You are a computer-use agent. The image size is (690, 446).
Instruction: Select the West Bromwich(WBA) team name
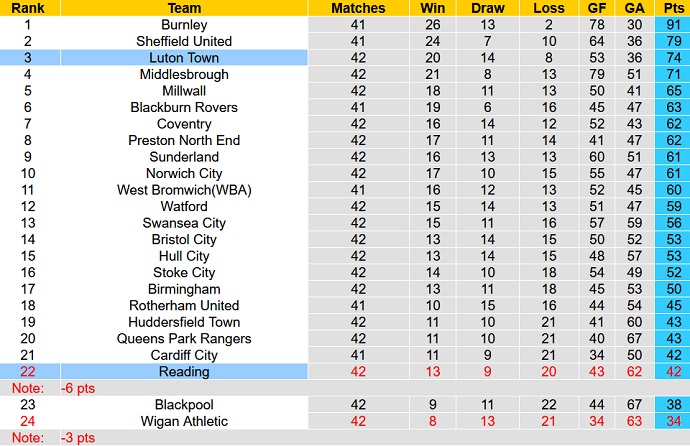184,190
